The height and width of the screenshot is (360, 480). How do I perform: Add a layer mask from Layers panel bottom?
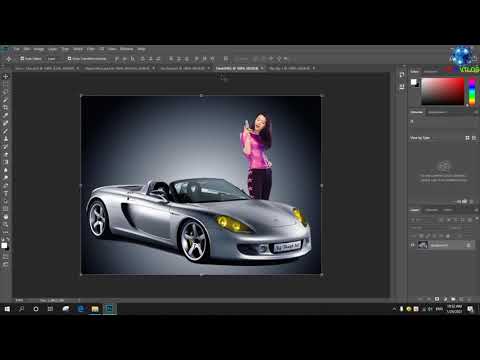coord(437,299)
